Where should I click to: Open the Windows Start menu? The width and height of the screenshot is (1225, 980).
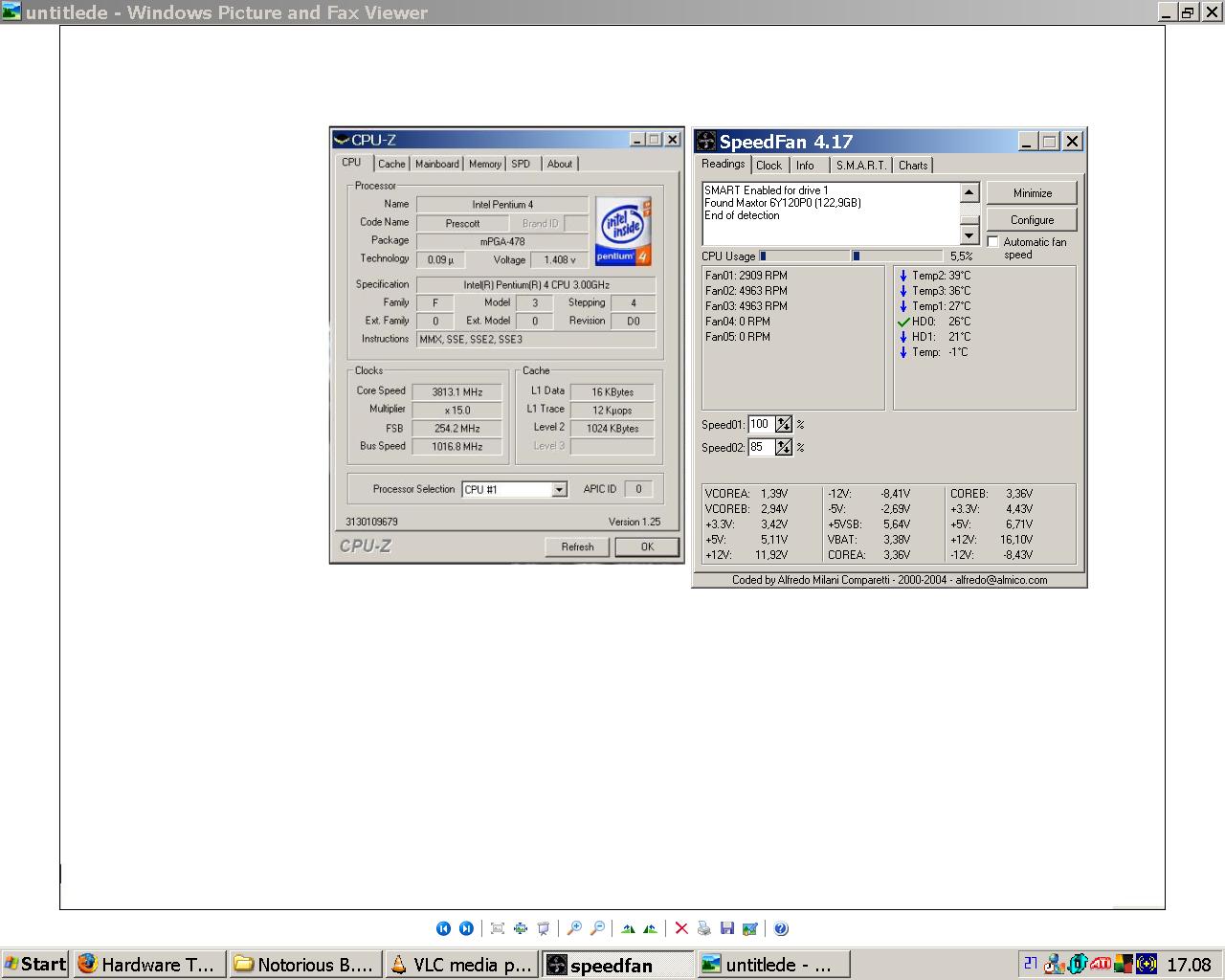35,964
